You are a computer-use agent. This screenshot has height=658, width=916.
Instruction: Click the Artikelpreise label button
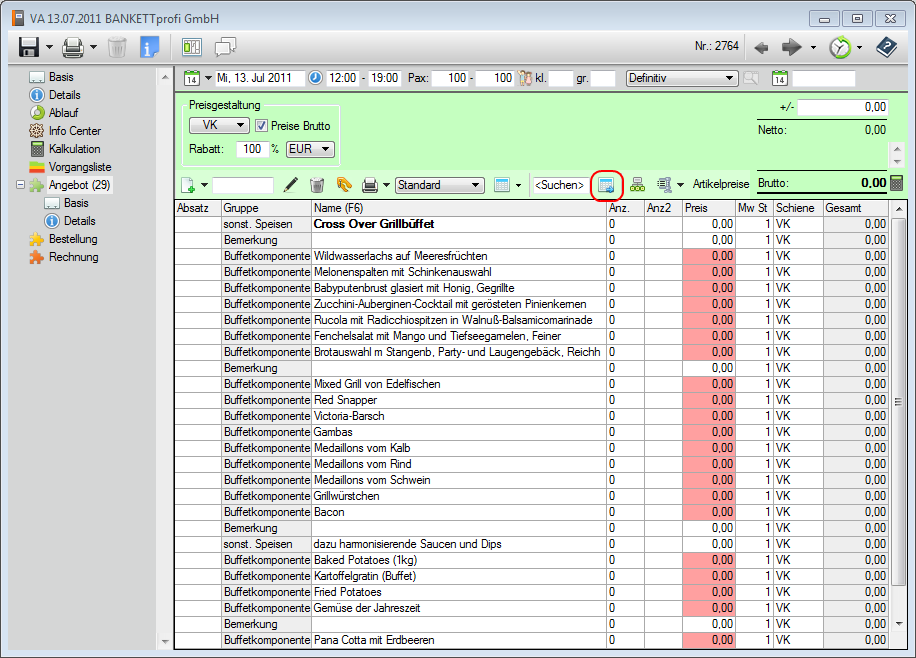(720, 185)
